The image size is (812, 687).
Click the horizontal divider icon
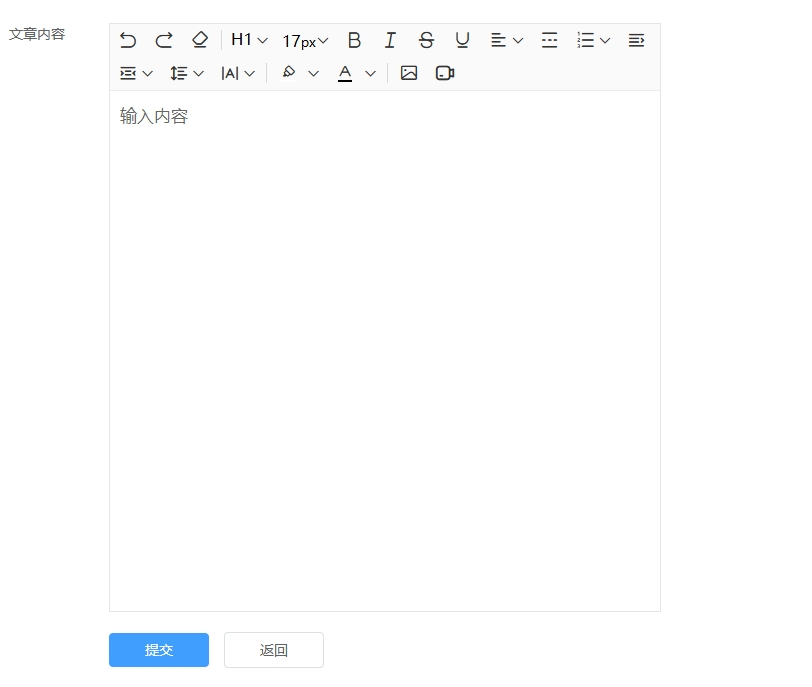549,40
